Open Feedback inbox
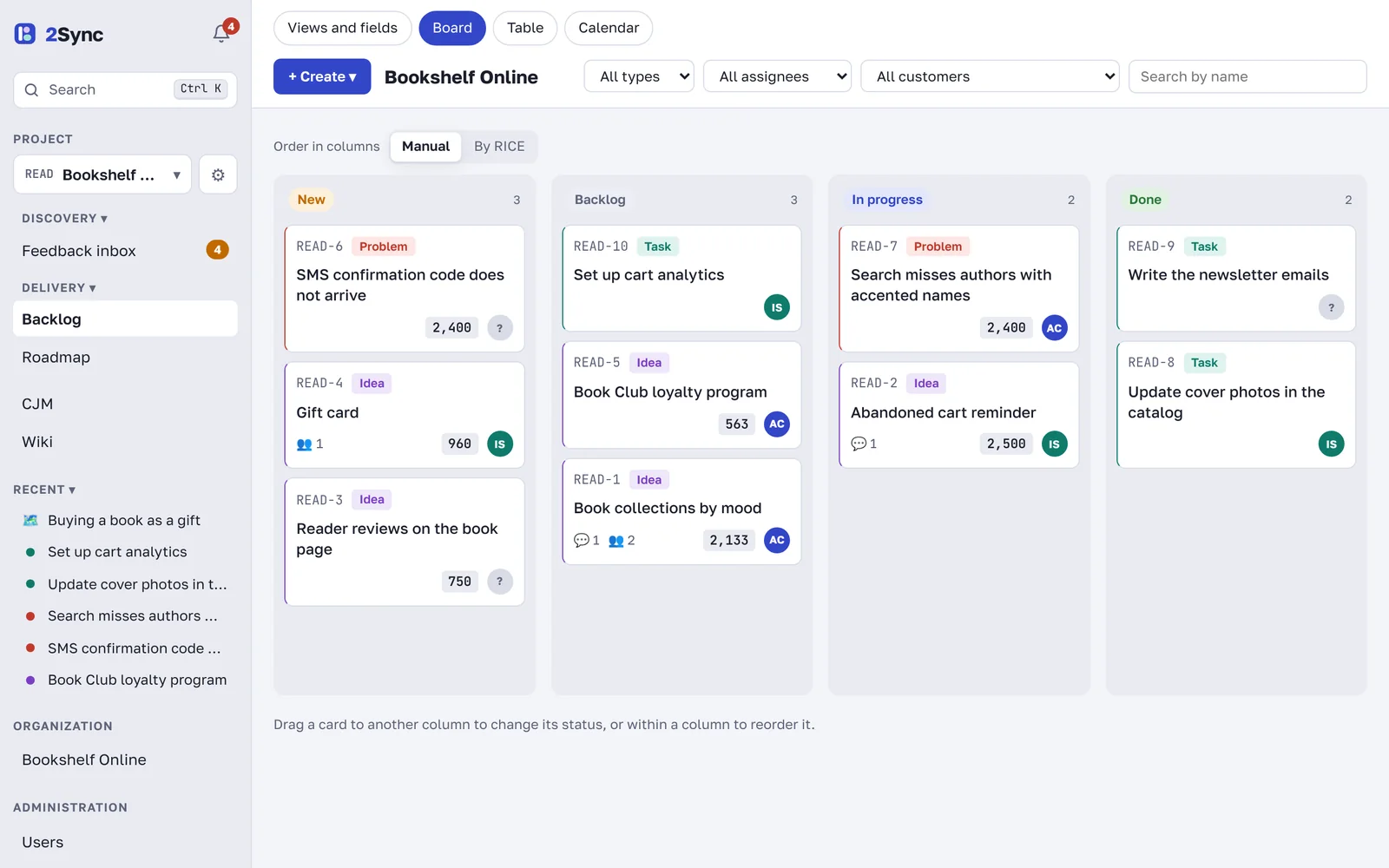 (x=125, y=251)
